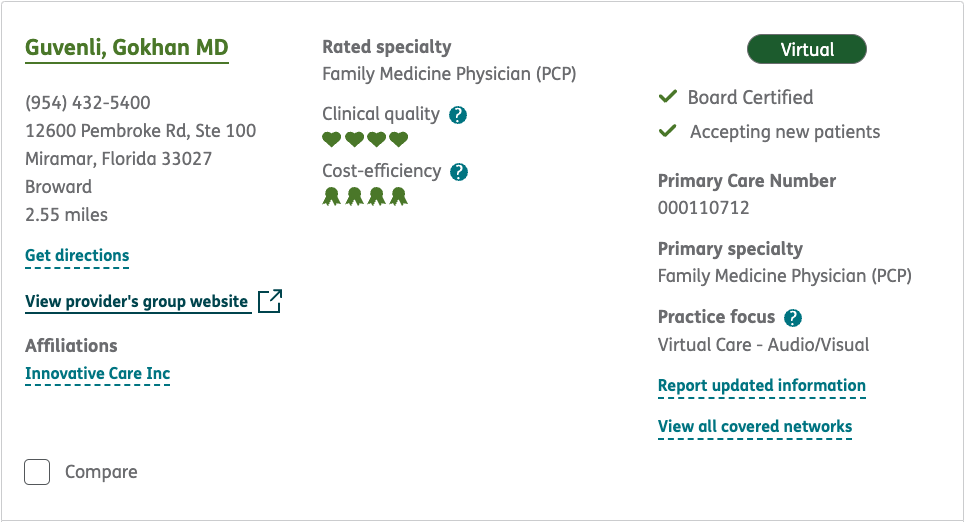Click the Primary Care Number 000110712

[703, 208]
